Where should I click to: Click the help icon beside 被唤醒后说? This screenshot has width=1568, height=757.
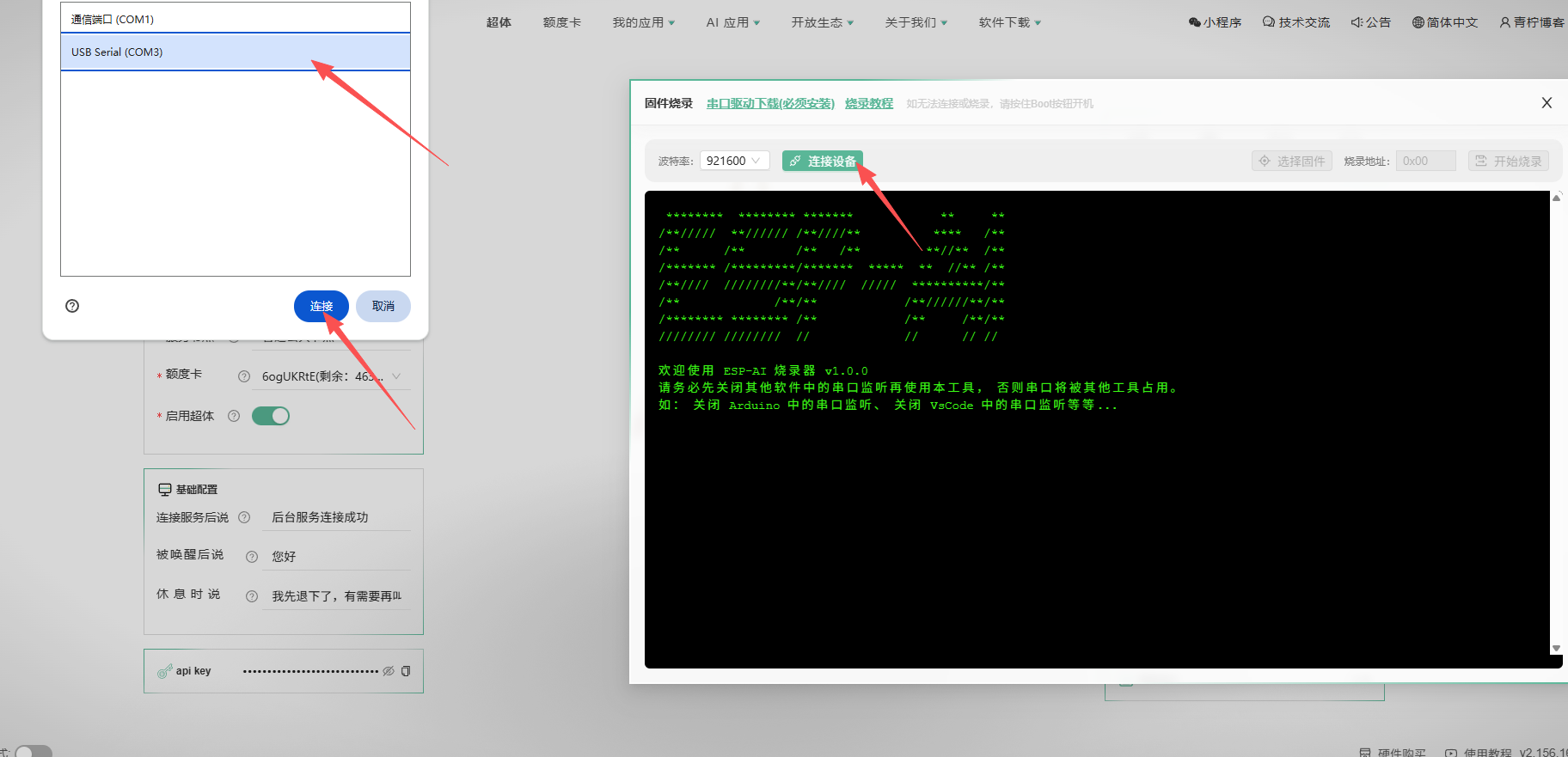tap(252, 557)
